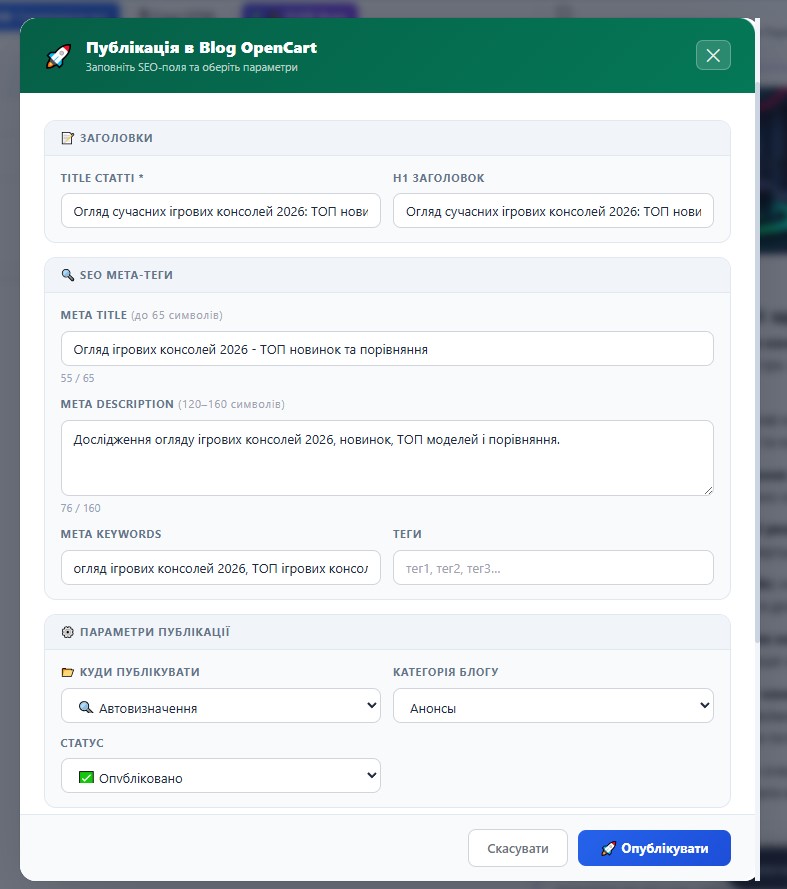Image resolution: width=787 pixels, height=889 pixels.
Task: Click the 'Публікація в Blog OpenCart' heading
Action: click(x=201, y=48)
